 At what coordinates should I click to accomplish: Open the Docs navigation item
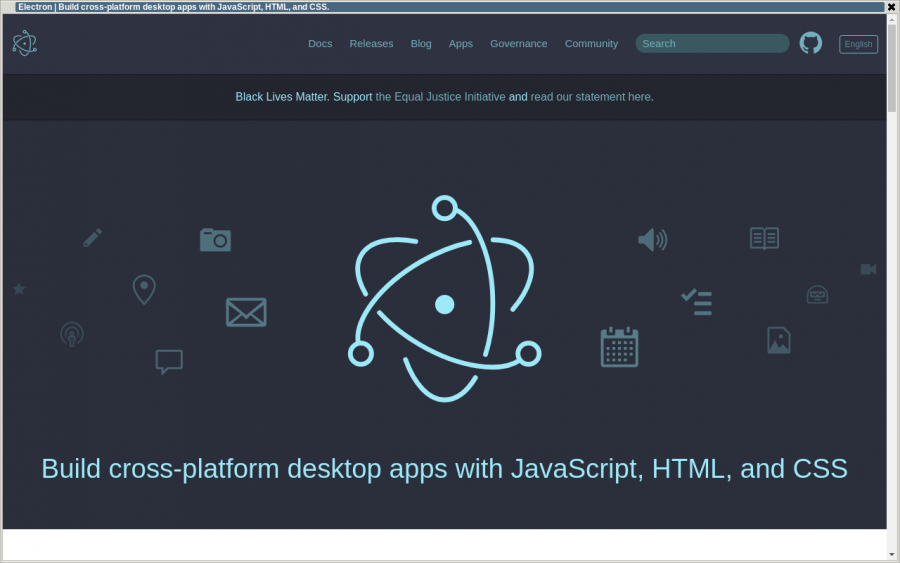point(320,43)
